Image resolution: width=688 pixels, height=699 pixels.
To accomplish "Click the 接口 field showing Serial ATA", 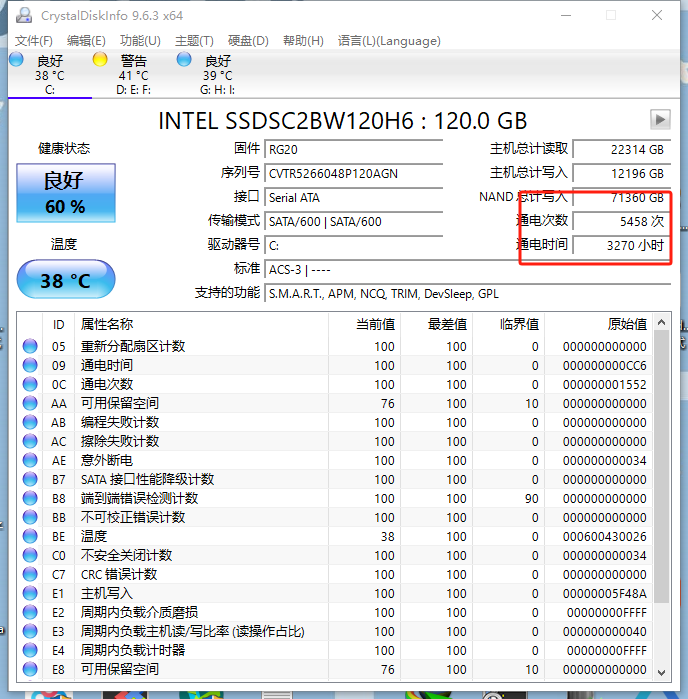I will pos(353,197).
